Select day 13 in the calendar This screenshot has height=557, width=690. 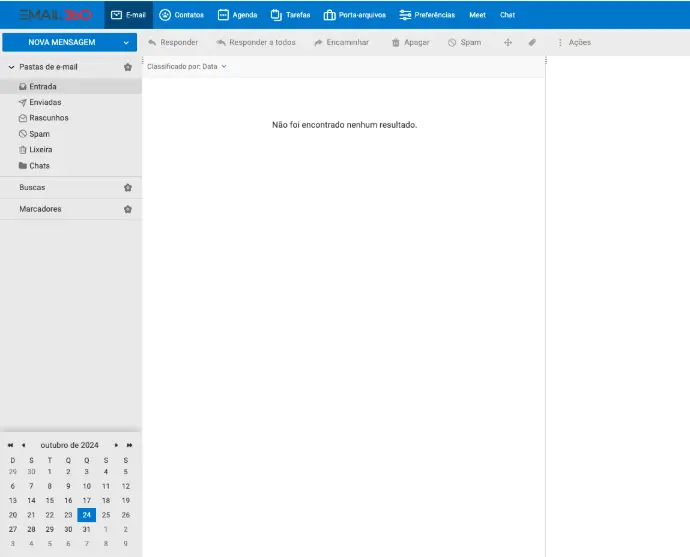click(13, 500)
